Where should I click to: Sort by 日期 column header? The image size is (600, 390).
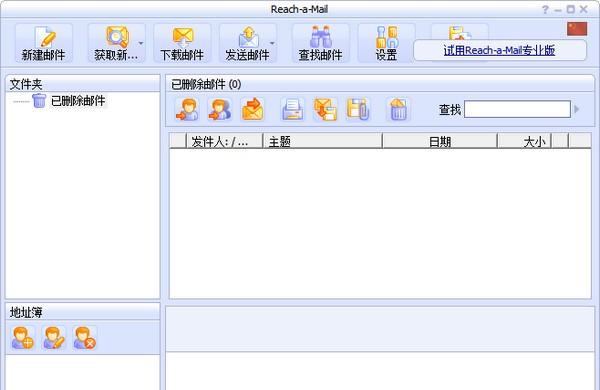pos(440,141)
